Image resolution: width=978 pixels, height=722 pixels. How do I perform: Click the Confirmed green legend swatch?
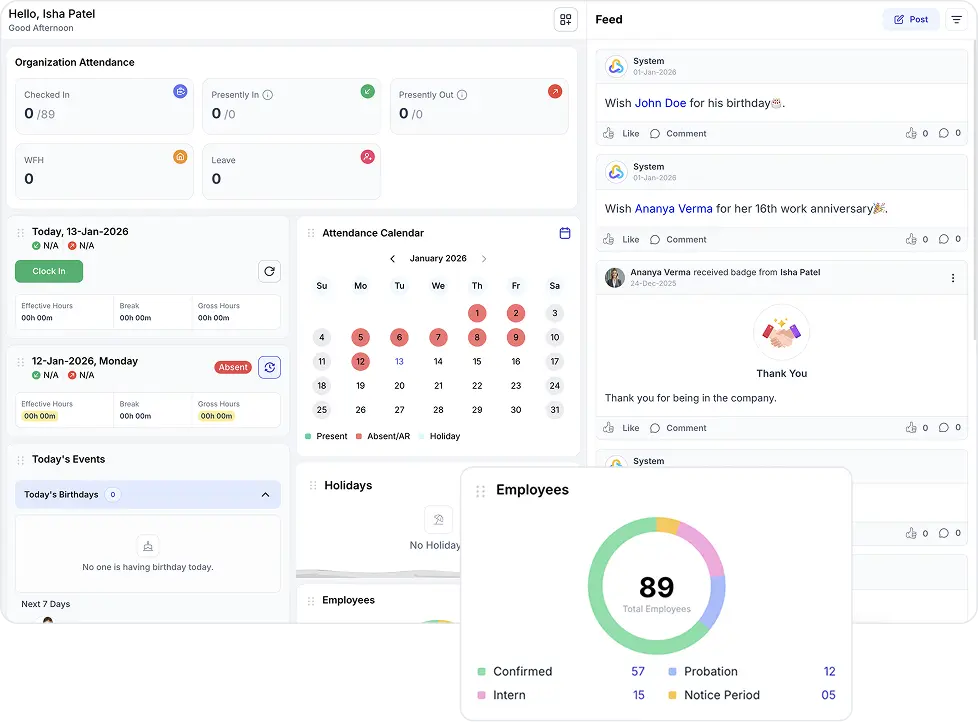482,672
